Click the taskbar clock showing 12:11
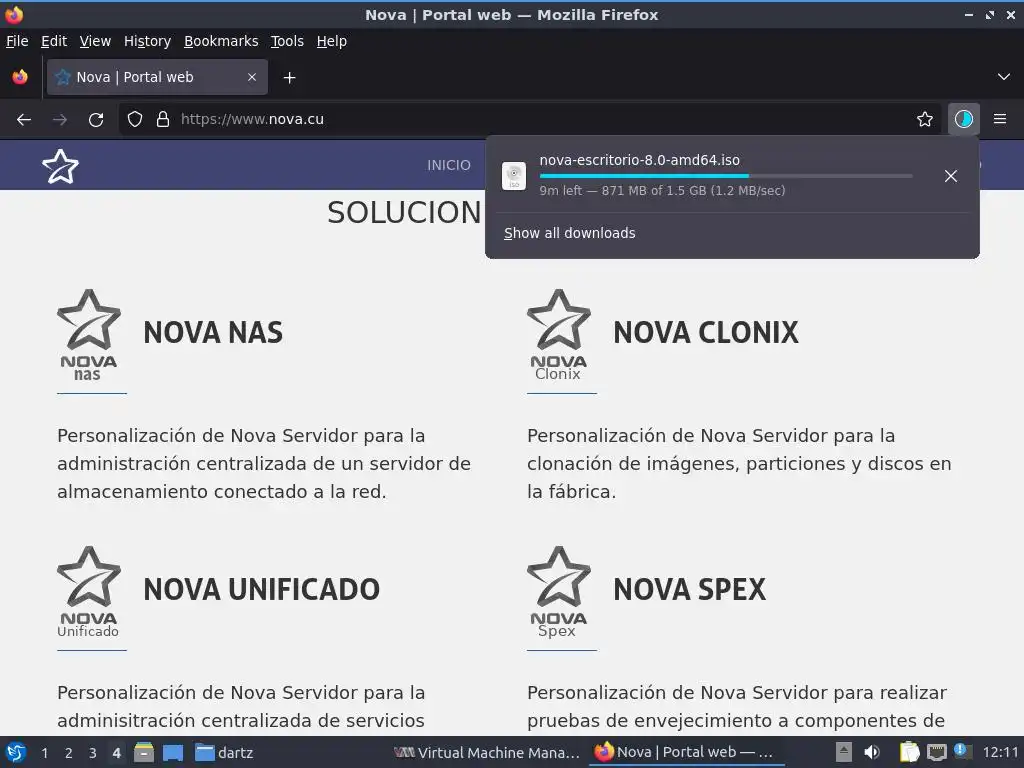The image size is (1024, 768). tap(1000, 753)
